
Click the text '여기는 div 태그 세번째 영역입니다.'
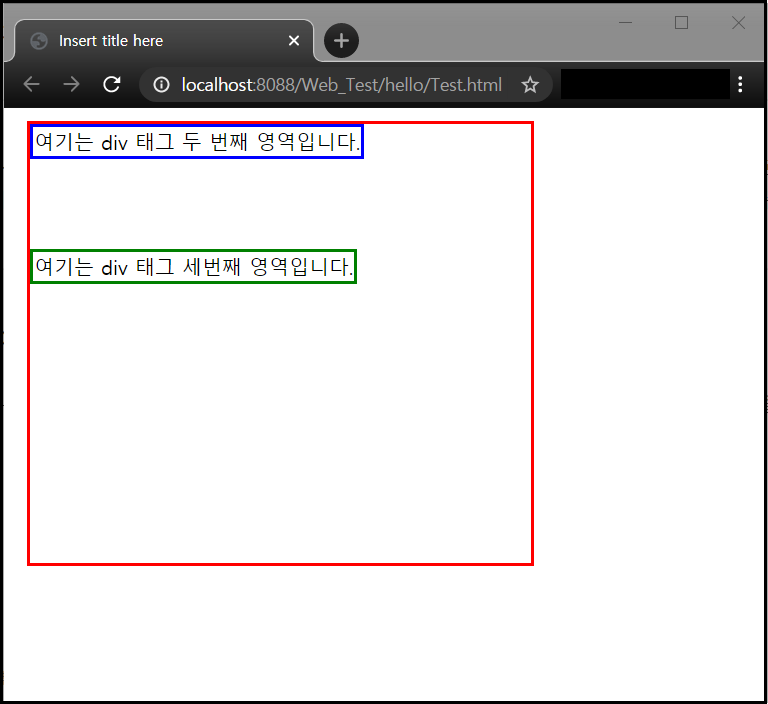coord(194,267)
